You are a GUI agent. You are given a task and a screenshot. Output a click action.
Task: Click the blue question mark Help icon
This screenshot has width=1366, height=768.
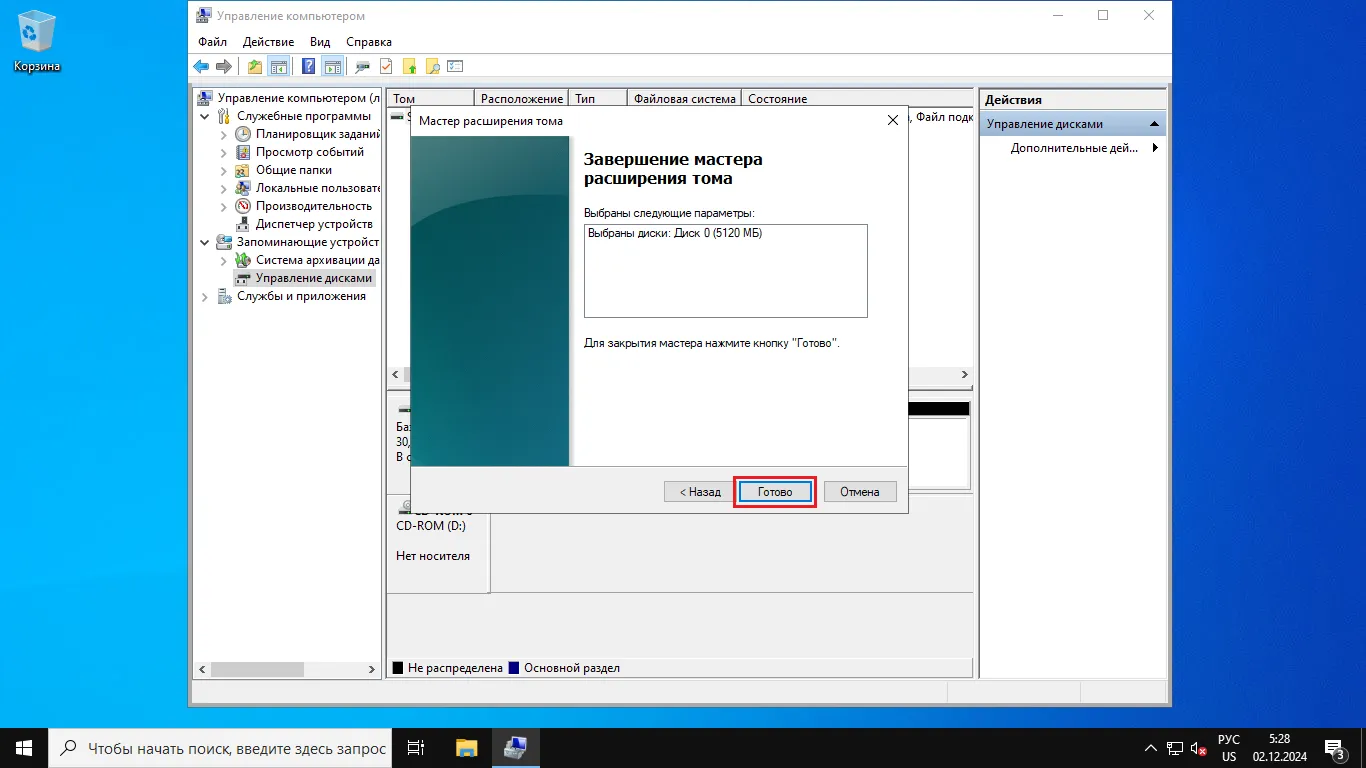pos(308,67)
